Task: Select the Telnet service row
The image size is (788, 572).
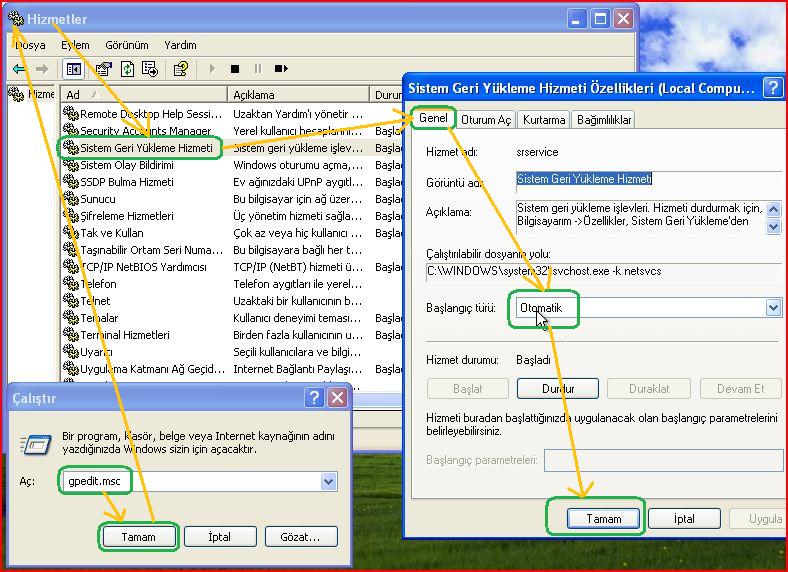Action: (x=232, y=301)
